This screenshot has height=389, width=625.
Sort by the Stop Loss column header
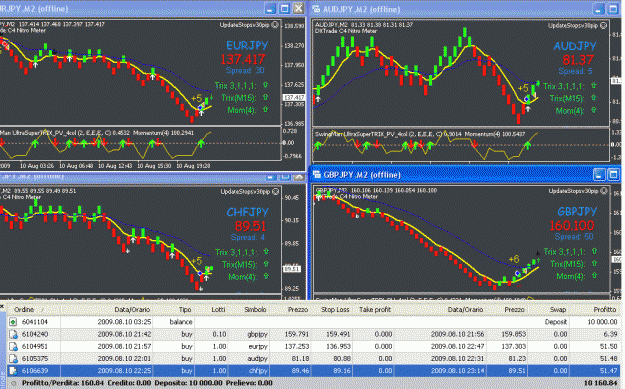pos(332,309)
